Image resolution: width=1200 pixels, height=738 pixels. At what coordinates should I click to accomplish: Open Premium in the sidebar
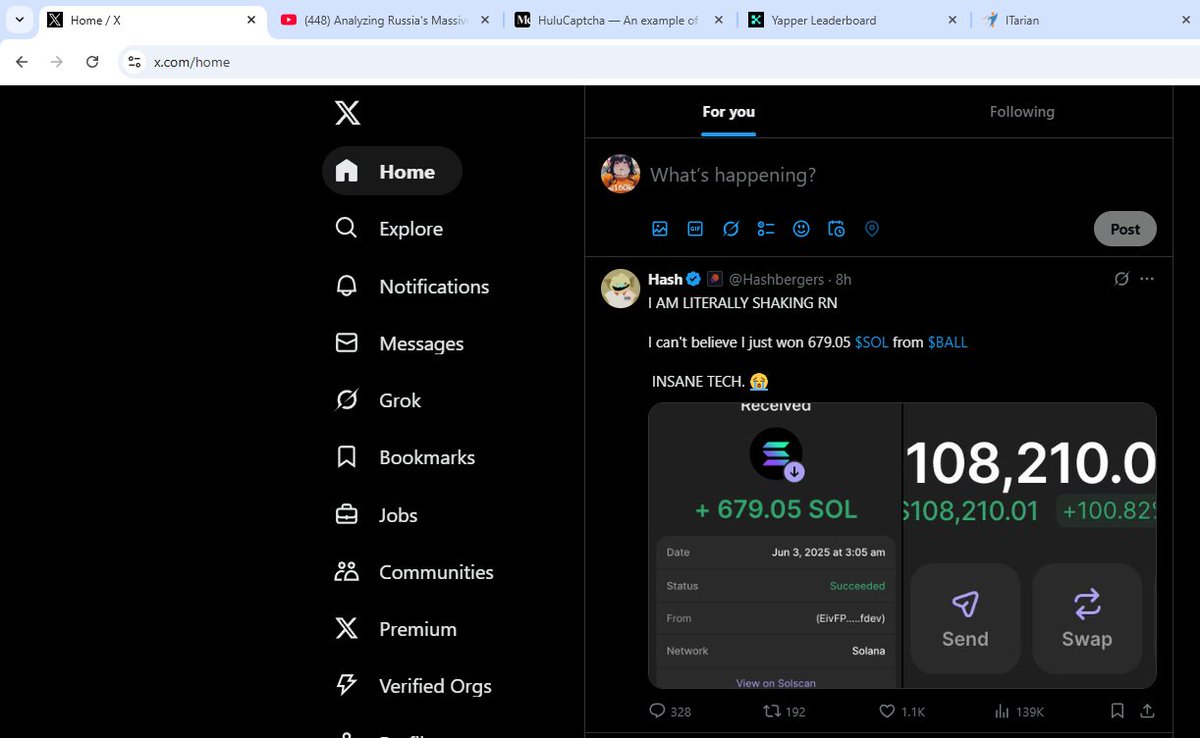[396, 629]
